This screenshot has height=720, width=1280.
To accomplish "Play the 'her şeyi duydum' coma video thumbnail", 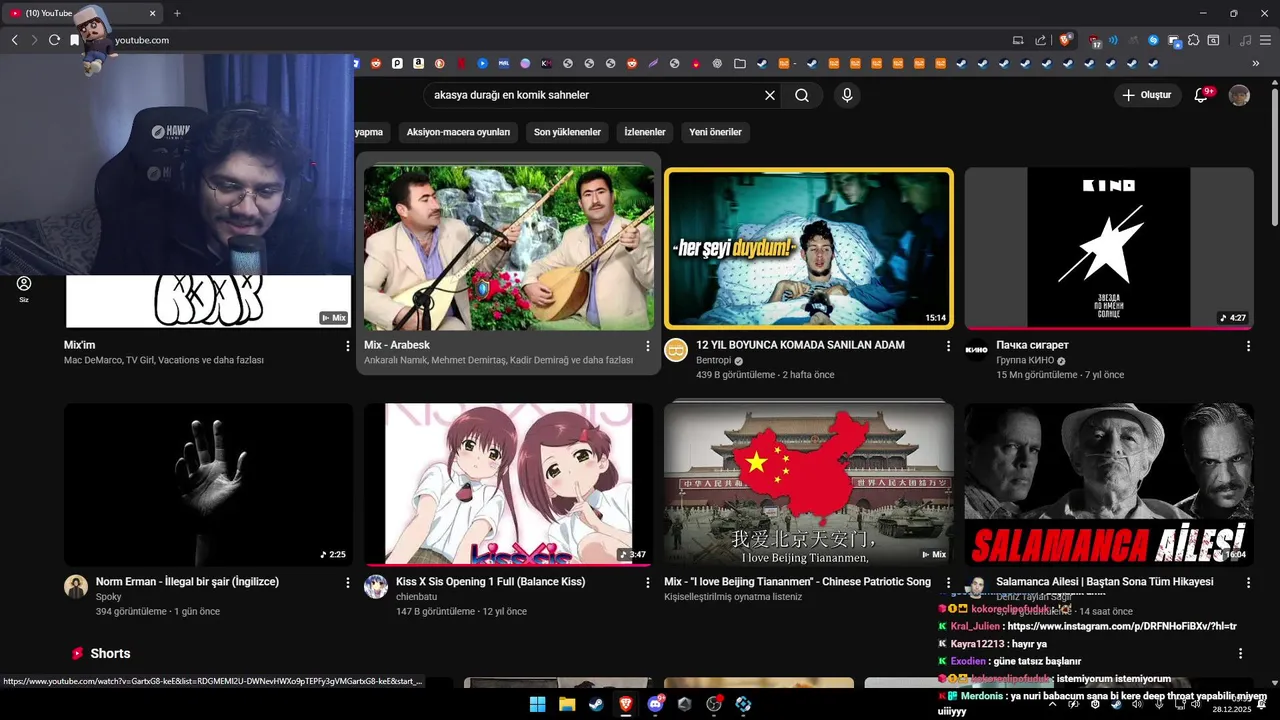I will click(x=808, y=248).
